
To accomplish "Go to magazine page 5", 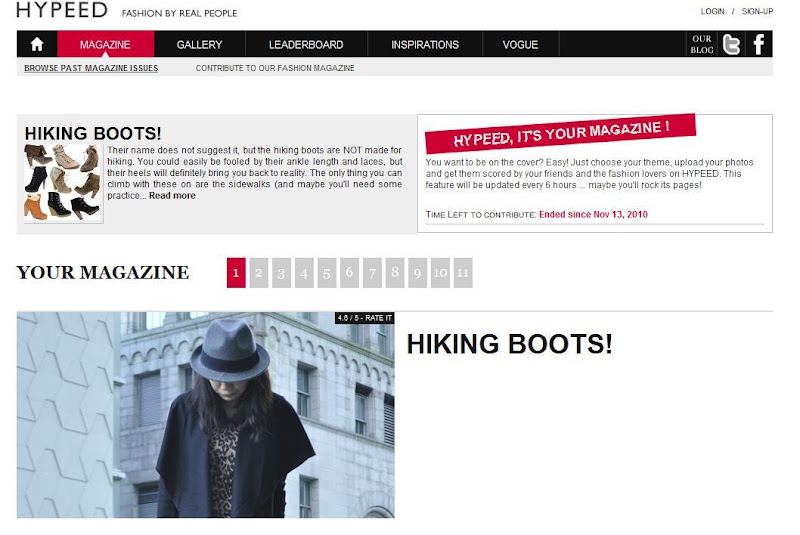I will coord(327,273).
